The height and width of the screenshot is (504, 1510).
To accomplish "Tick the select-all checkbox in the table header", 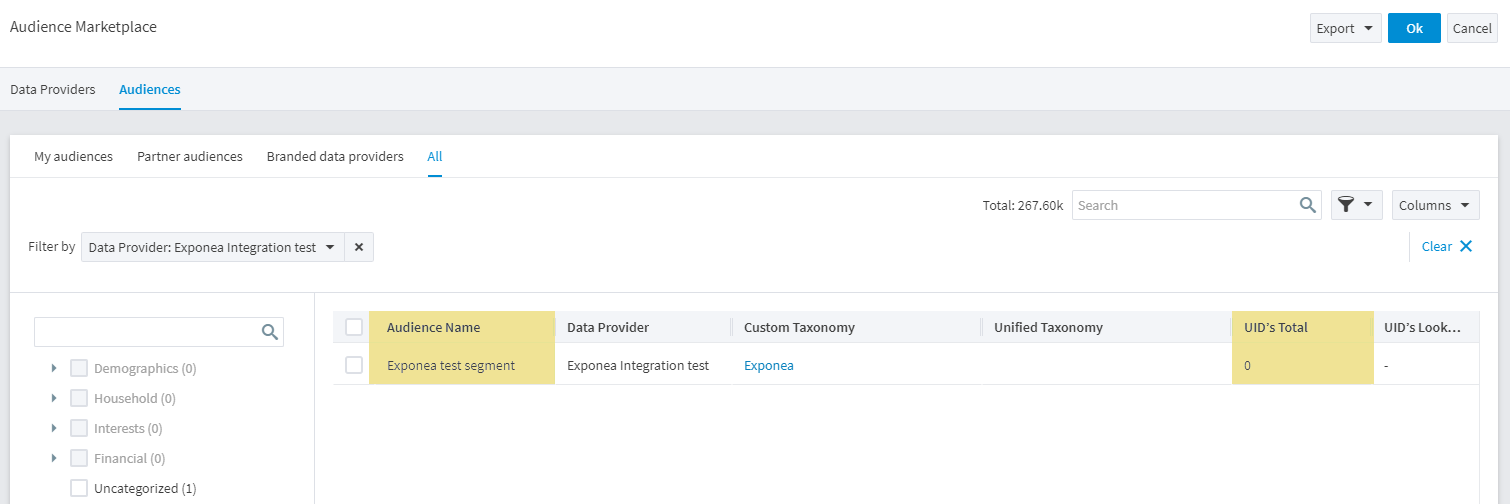I will 354,327.
